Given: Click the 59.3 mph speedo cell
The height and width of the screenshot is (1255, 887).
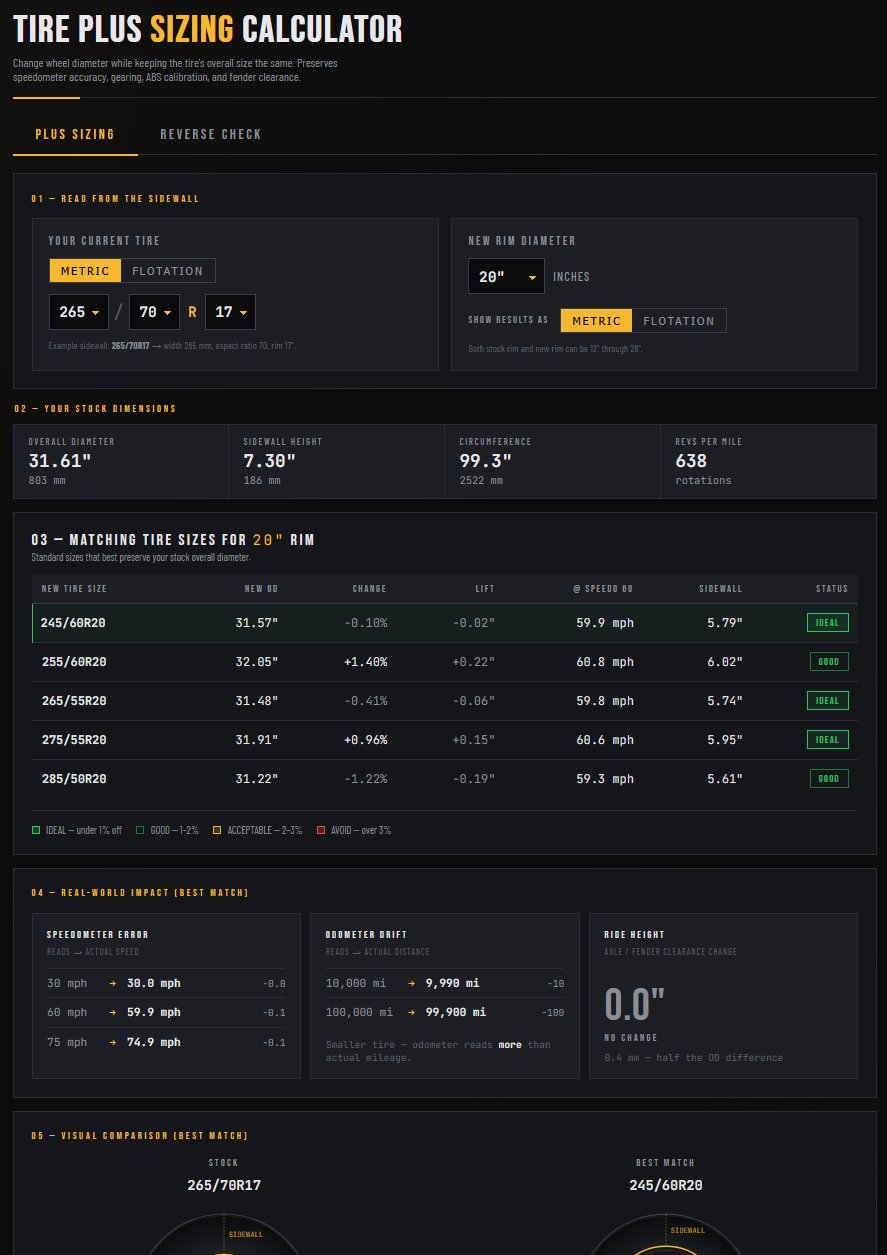Looking at the screenshot, I should [x=605, y=779].
